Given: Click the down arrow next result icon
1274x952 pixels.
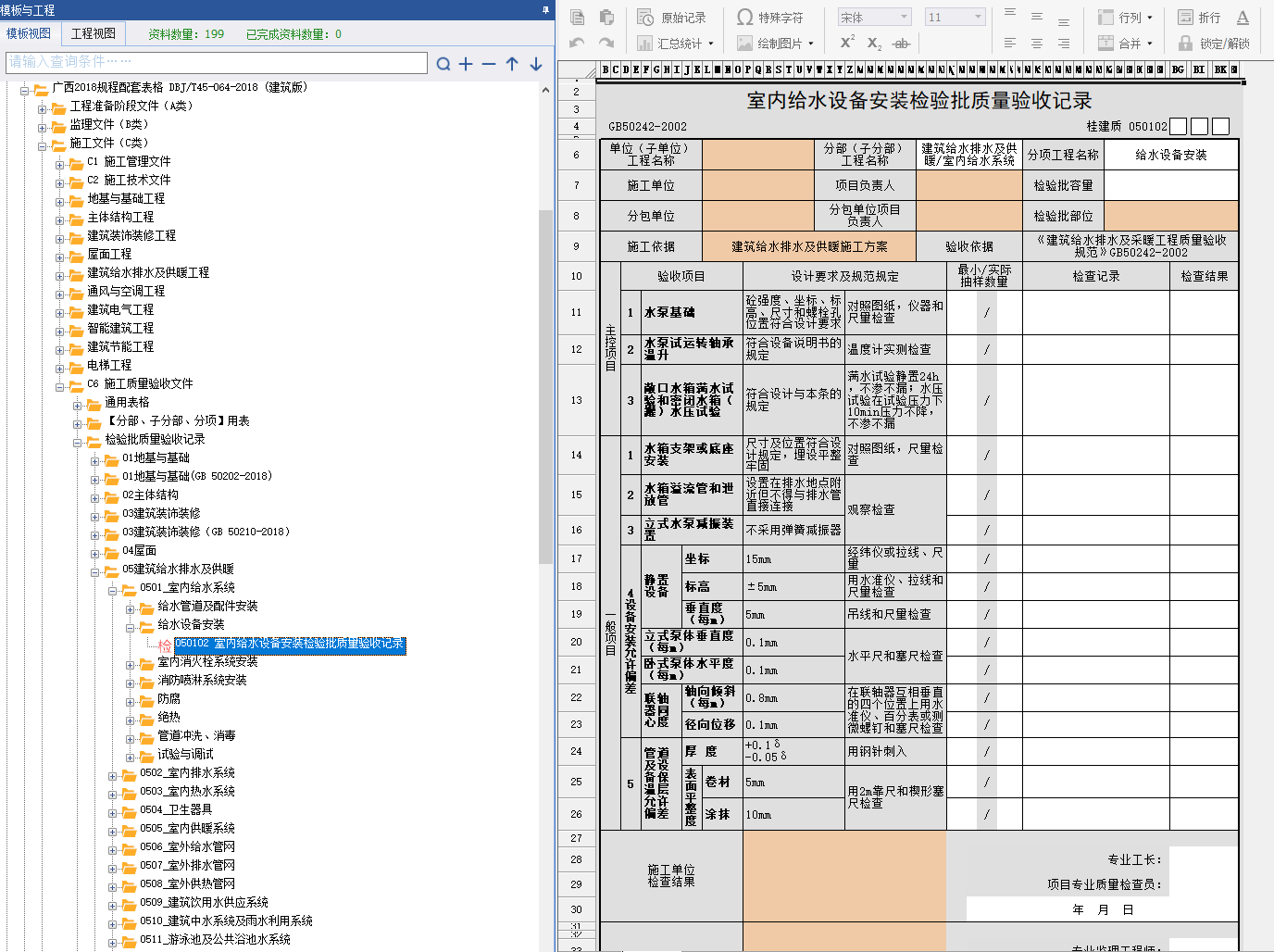Looking at the screenshot, I should pos(535,64).
